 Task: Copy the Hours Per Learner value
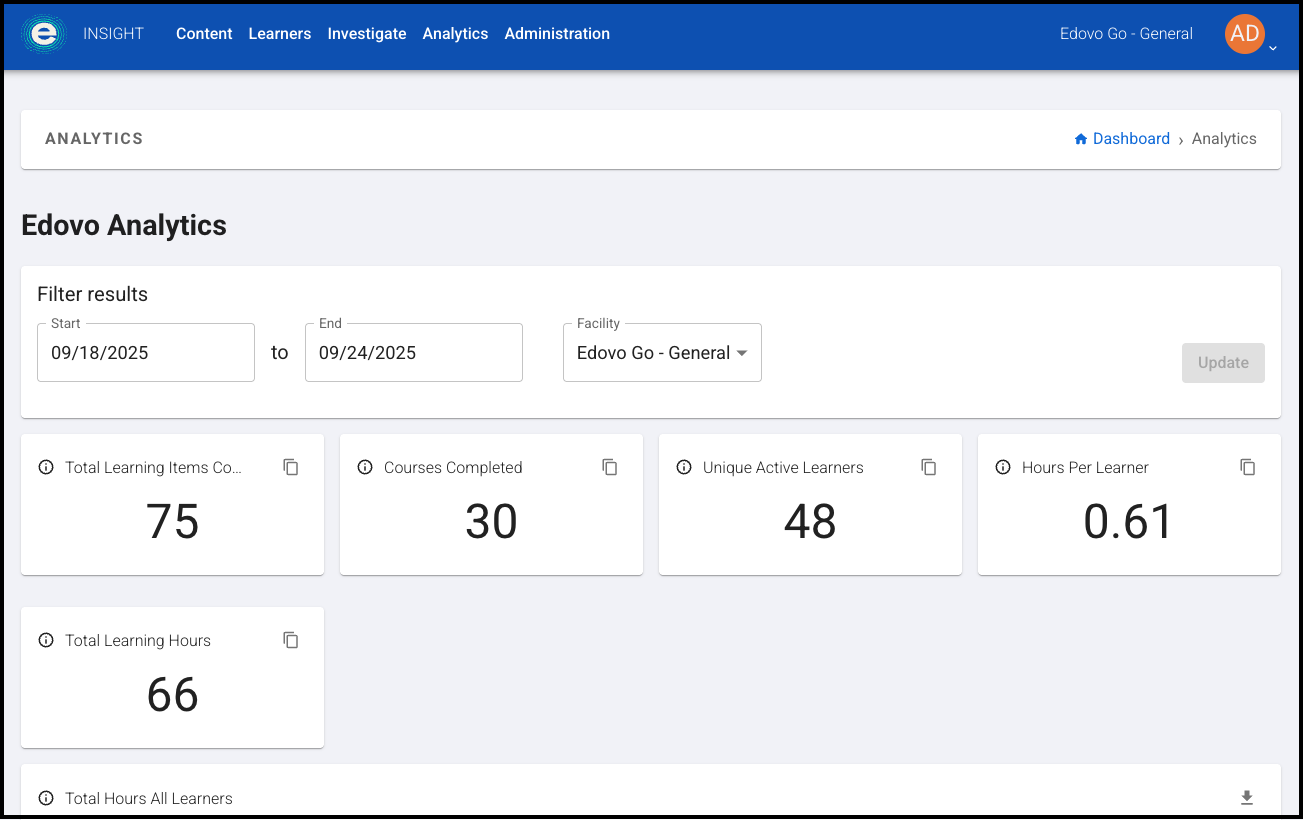1248,467
